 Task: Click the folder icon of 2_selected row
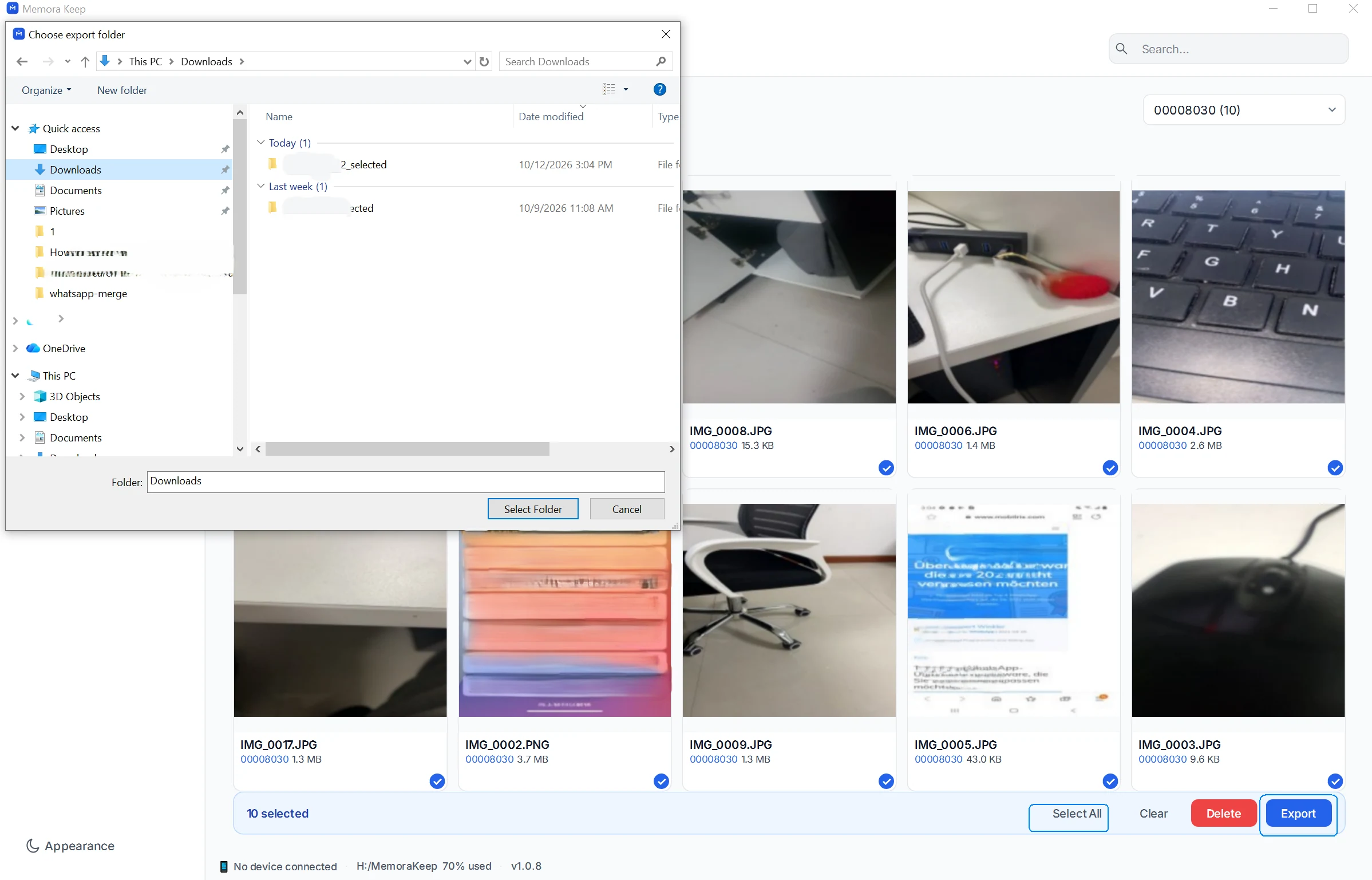272,164
